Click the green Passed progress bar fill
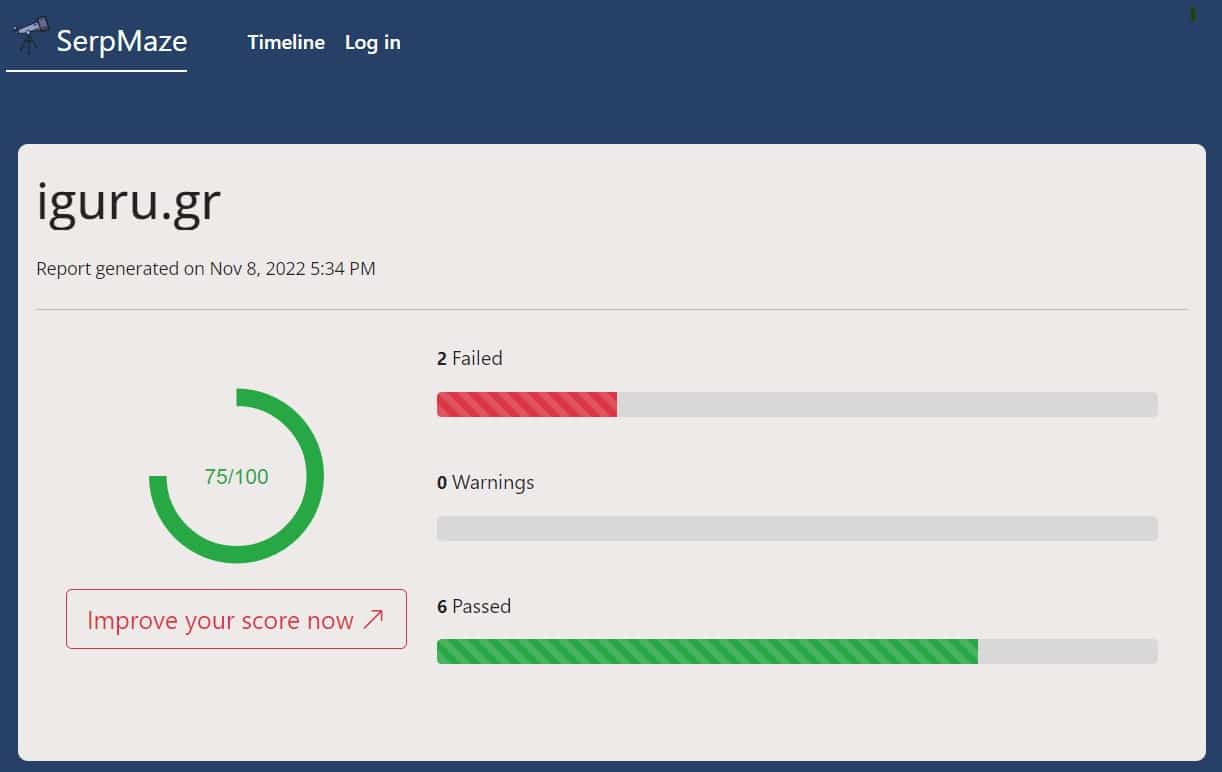This screenshot has width=1222, height=772. coord(707,651)
